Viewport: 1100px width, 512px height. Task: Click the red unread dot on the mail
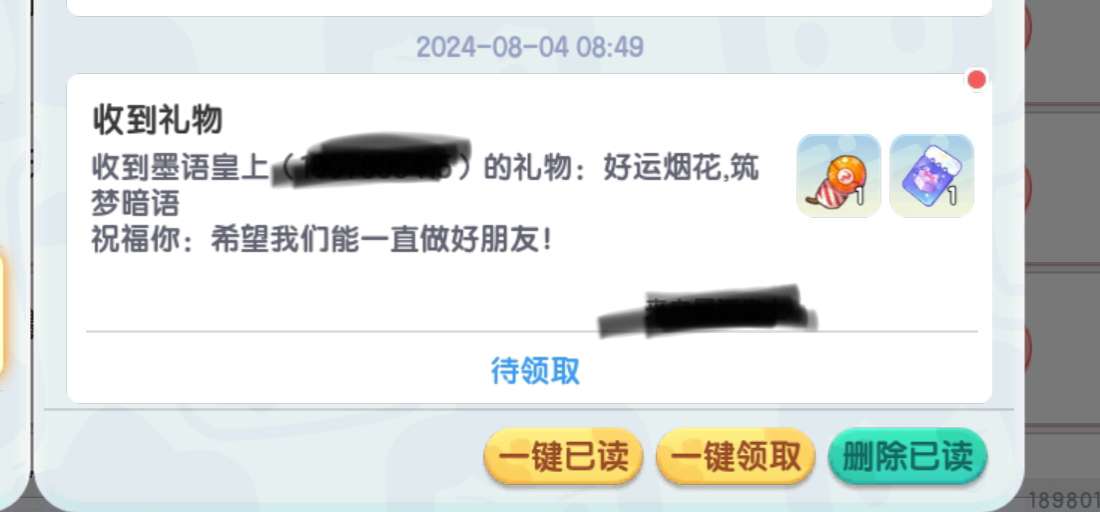click(977, 80)
